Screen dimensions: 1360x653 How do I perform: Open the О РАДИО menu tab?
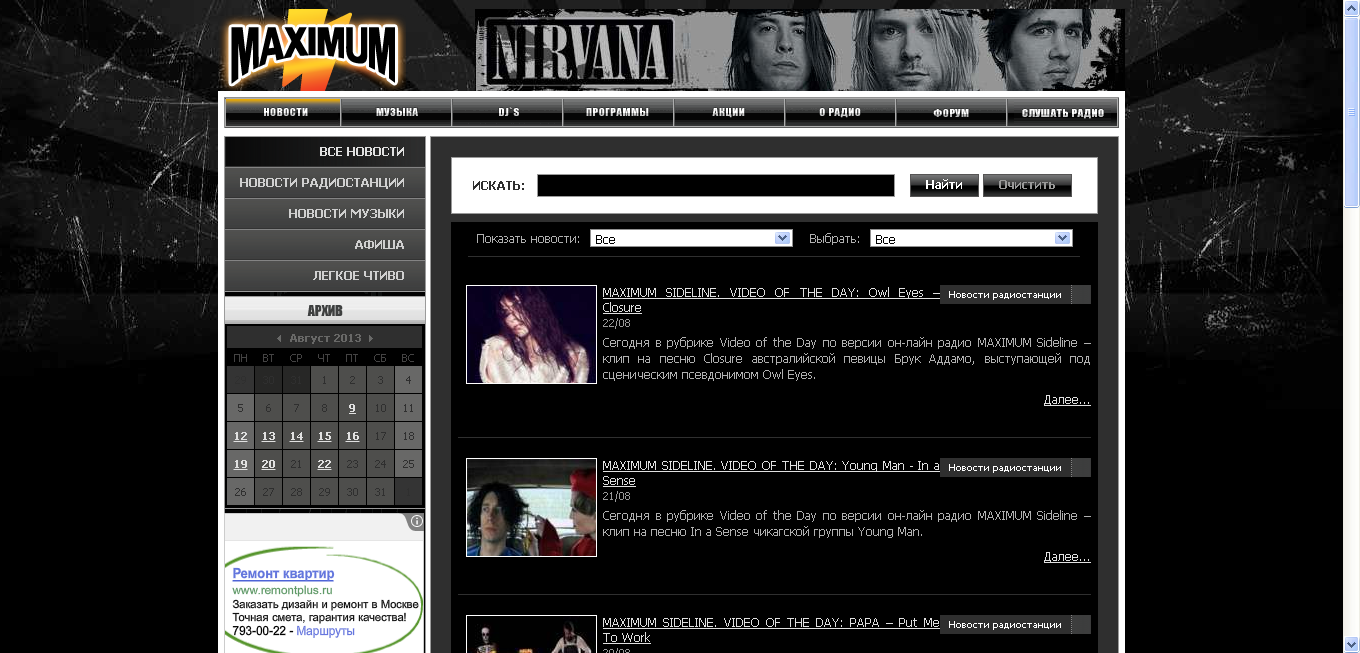[840, 112]
